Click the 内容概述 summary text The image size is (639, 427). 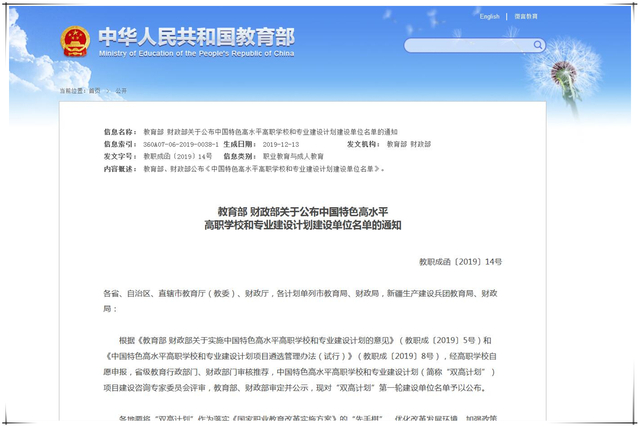click(x=265, y=169)
